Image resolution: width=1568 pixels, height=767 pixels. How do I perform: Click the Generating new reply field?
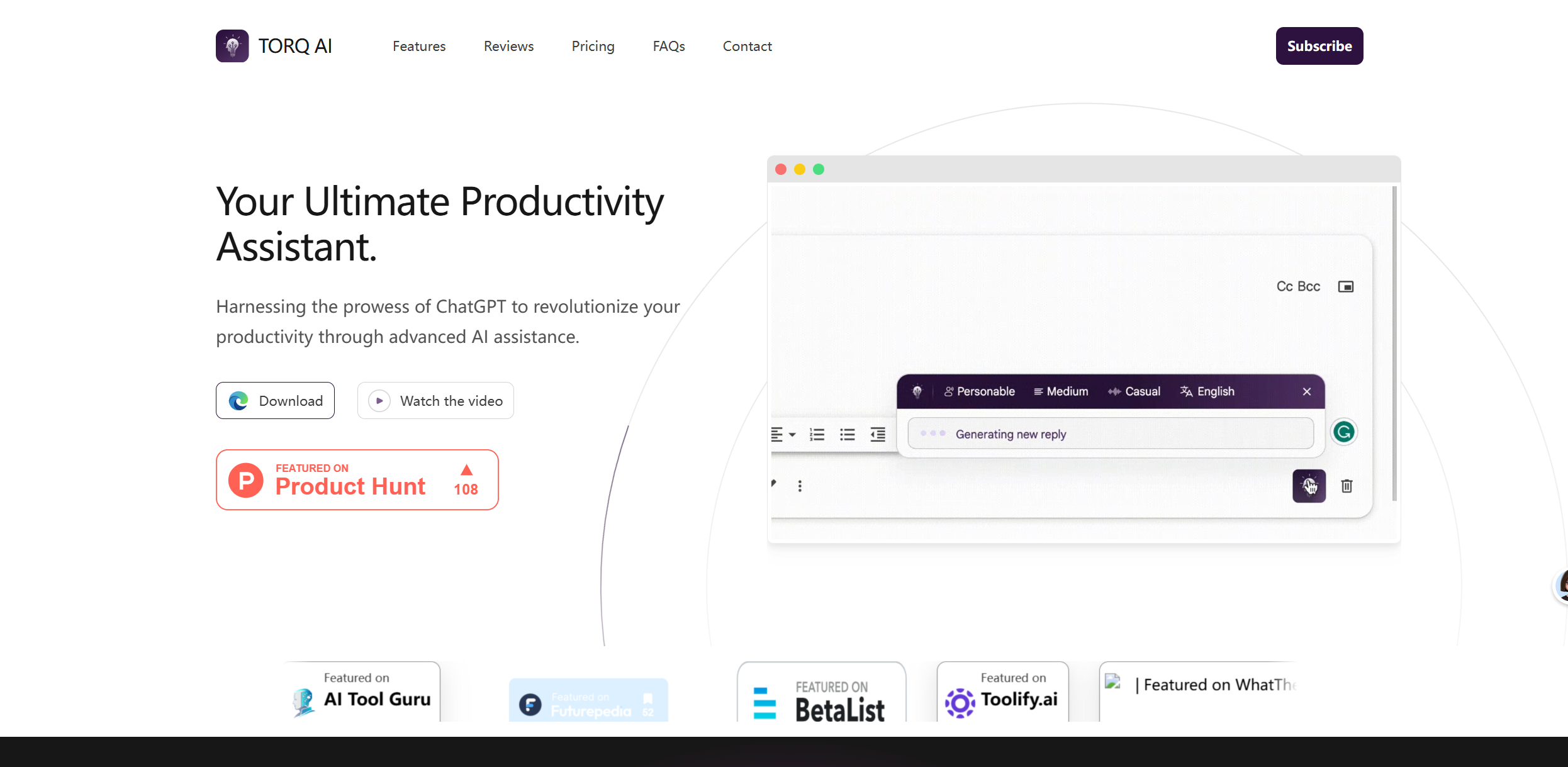coord(1111,434)
